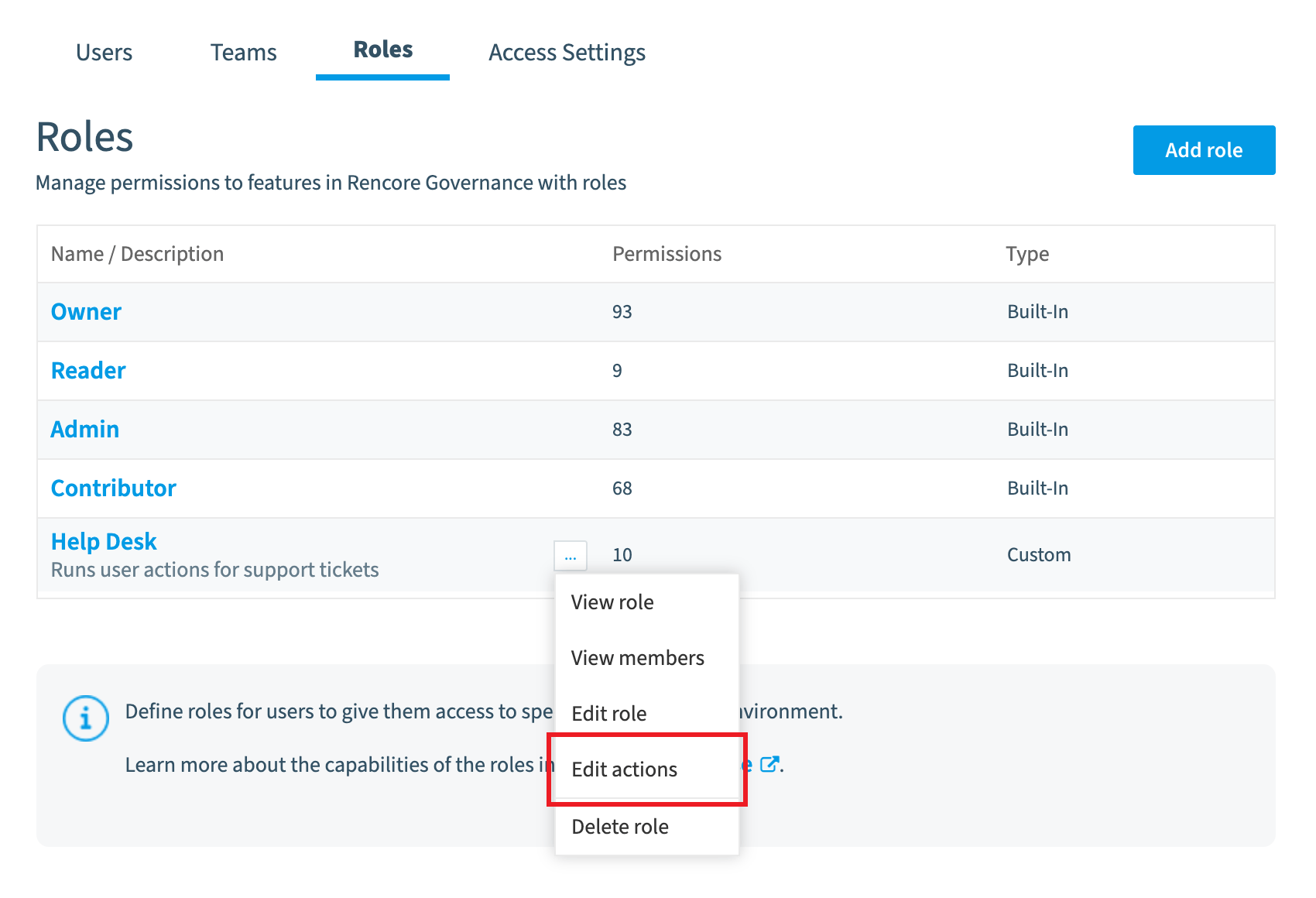This screenshot has width=1316, height=898.
Task: Click the 'Manage permissions to features' subtitle
Action: point(331,183)
